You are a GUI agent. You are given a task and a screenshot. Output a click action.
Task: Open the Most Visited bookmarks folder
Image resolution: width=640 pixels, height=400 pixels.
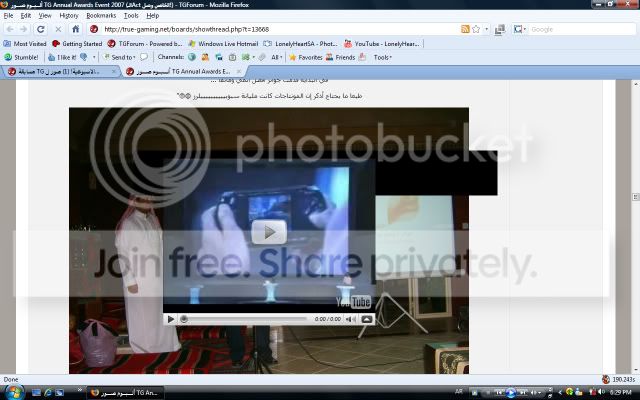[25, 44]
